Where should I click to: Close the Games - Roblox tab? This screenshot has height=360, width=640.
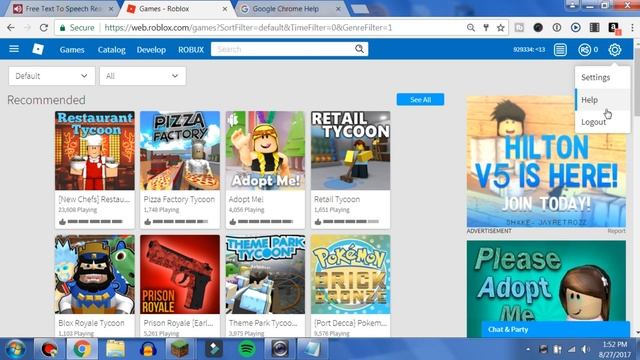tap(224, 9)
